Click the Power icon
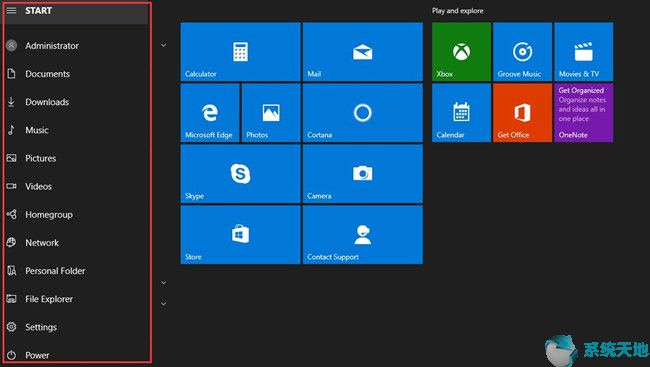This screenshot has height=367, width=650. pos(12,355)
